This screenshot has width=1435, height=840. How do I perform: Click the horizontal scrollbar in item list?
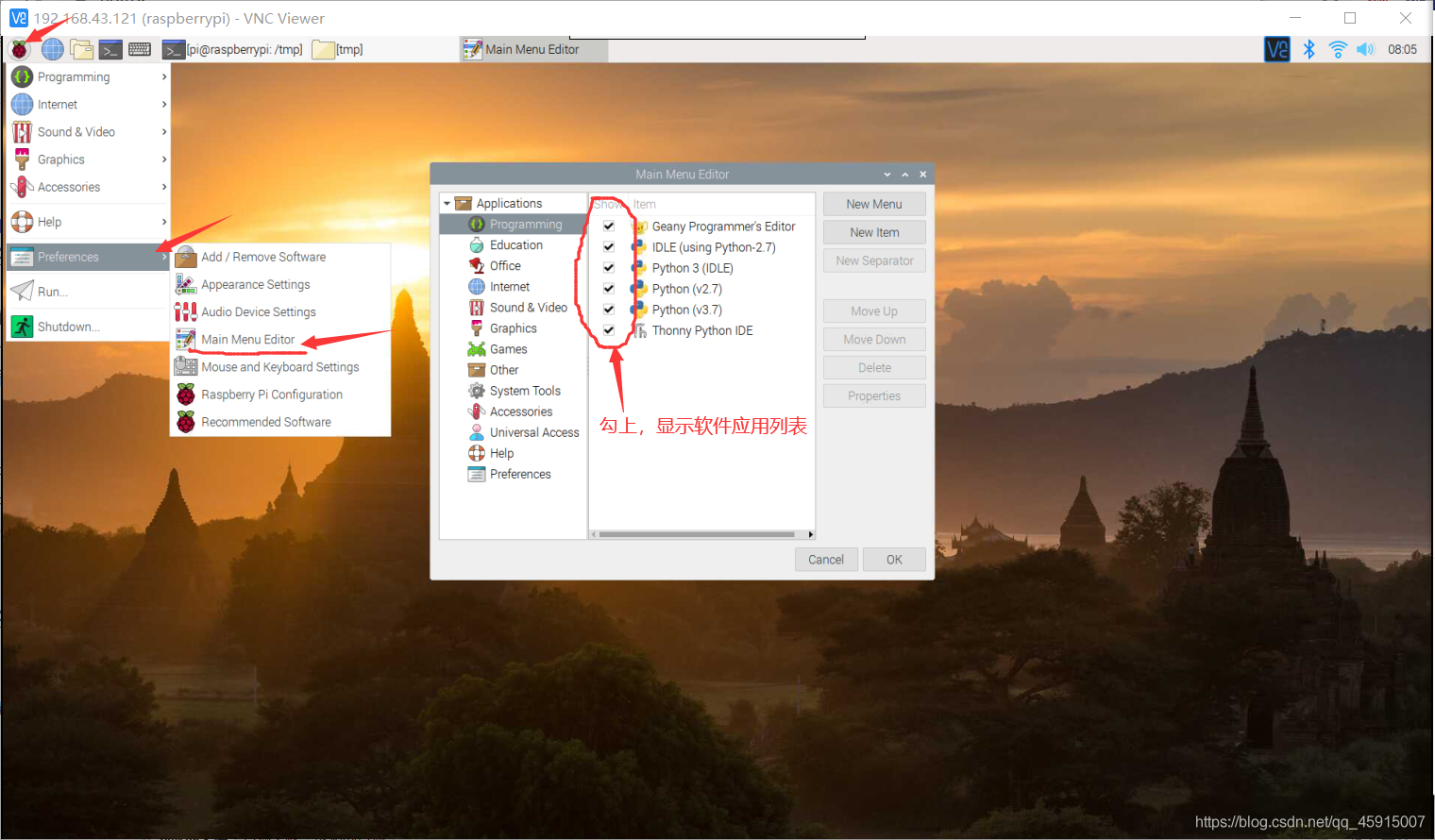click(x=697, y=534)
